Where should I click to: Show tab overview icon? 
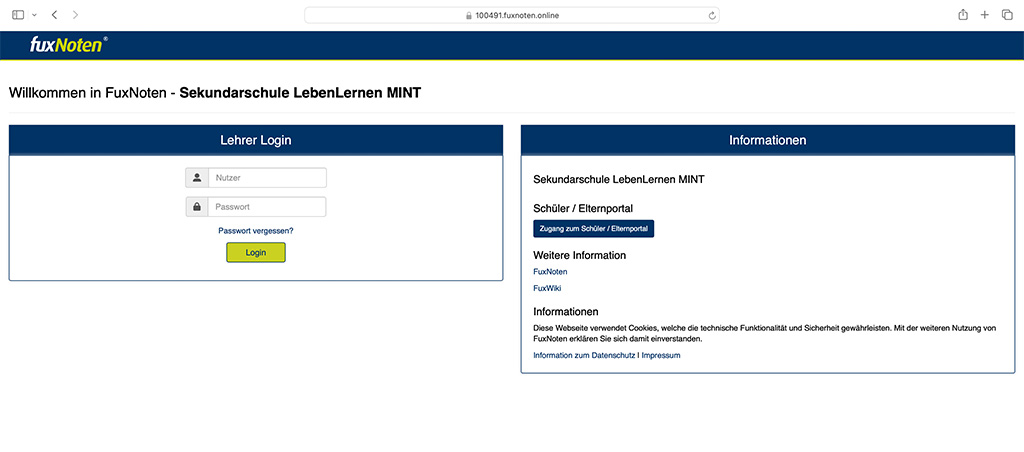(x=1007, y=14)
